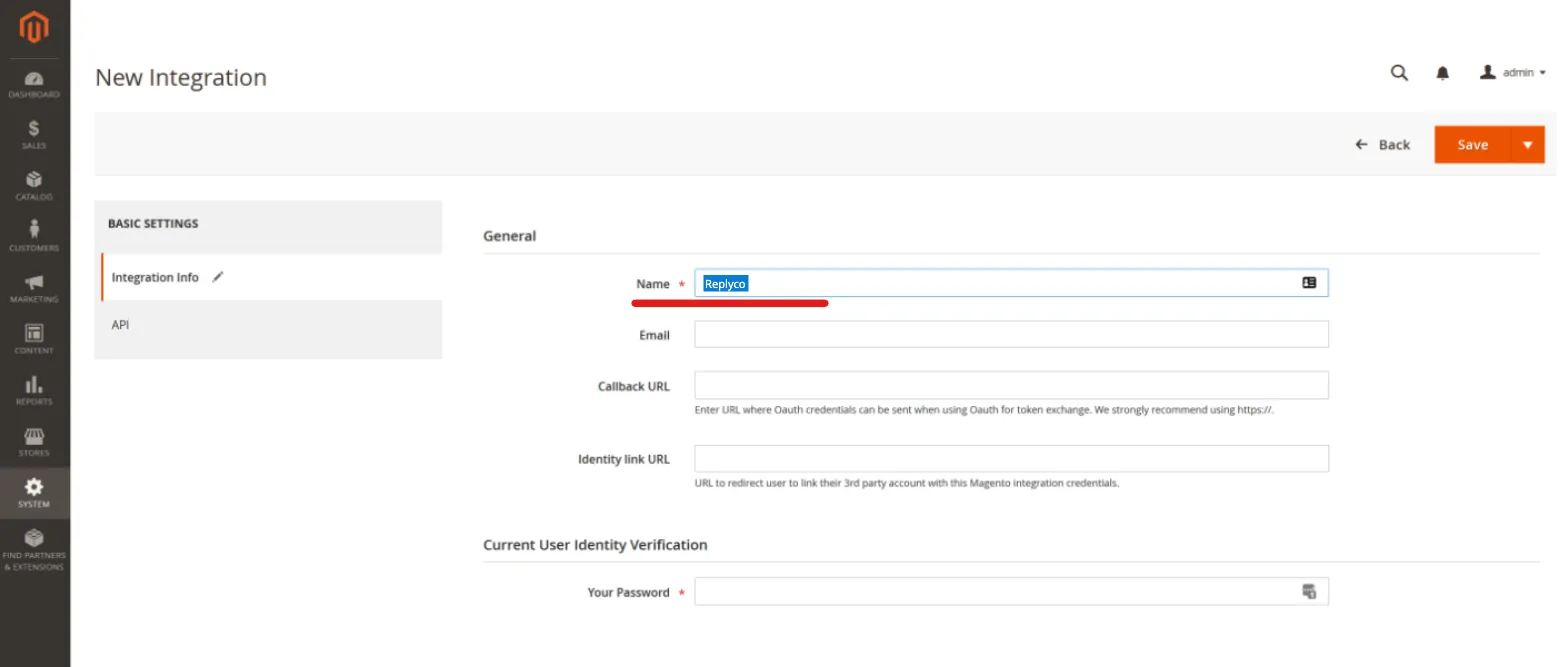The width and height of the screenshot is (1567, 667).
Task: Click the Your Password input field
Action: point(1011,591)
